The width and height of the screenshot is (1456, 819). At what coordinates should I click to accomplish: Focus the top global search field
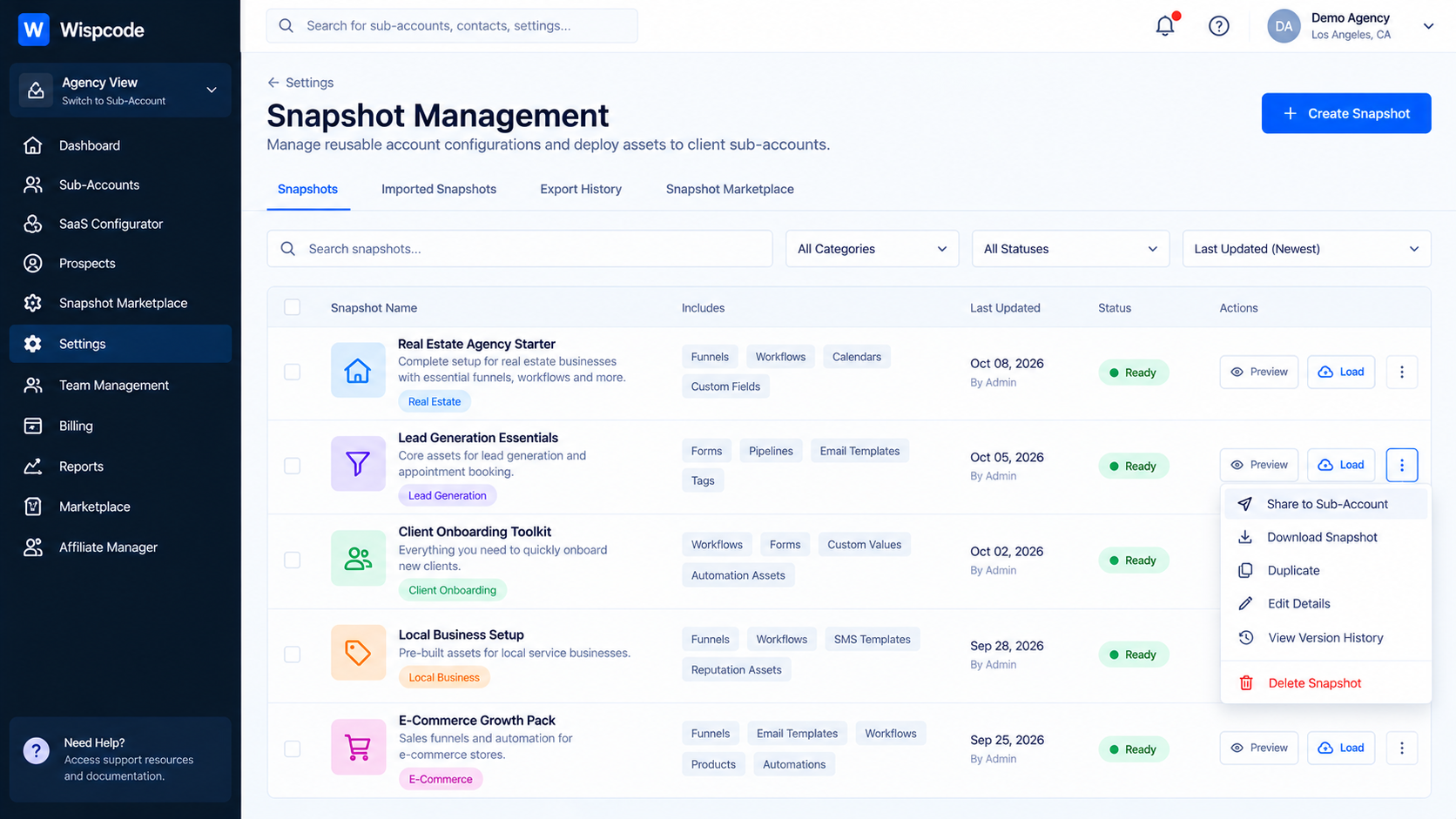pyautogui.click(x=452, y=26)
